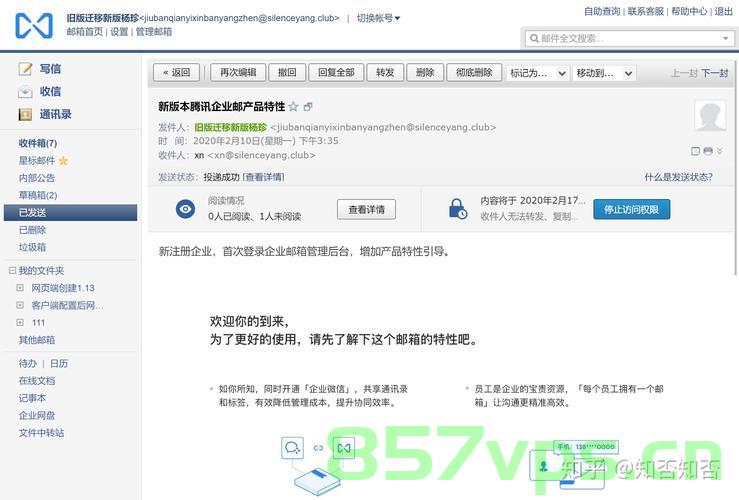This screenshot has height=500, width=739.
Task: Select the 已发送 sent folder
Action: pyautogui.click(x=70, y=213)
